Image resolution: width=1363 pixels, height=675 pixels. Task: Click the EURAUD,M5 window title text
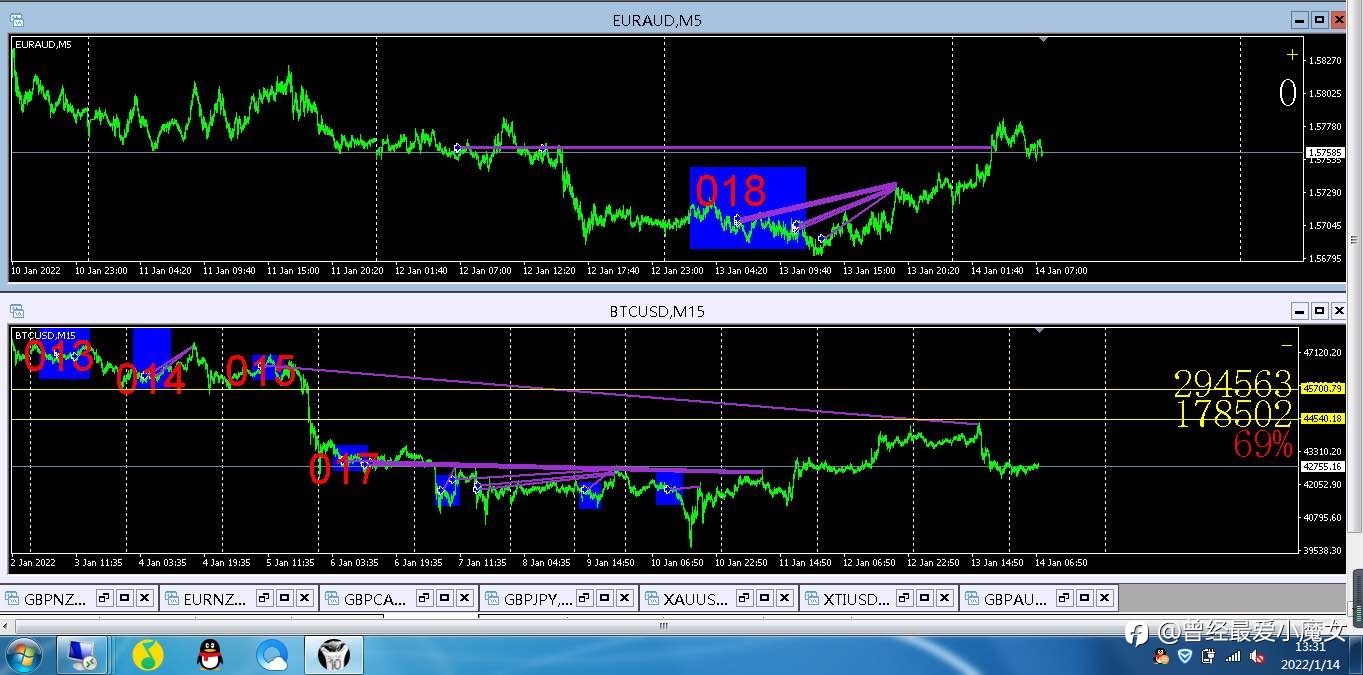(657, 20)
